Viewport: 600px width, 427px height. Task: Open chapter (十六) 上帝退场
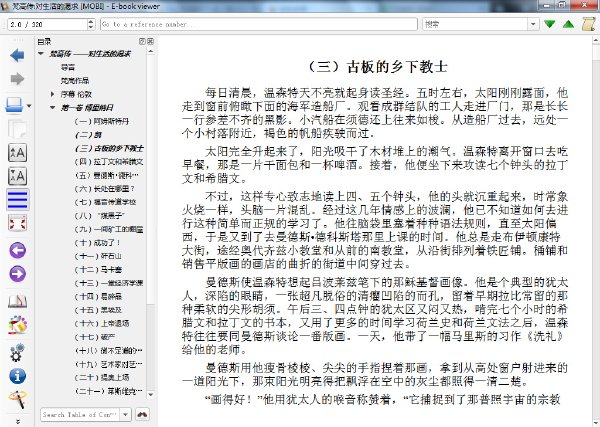click(x=101, y=323)
